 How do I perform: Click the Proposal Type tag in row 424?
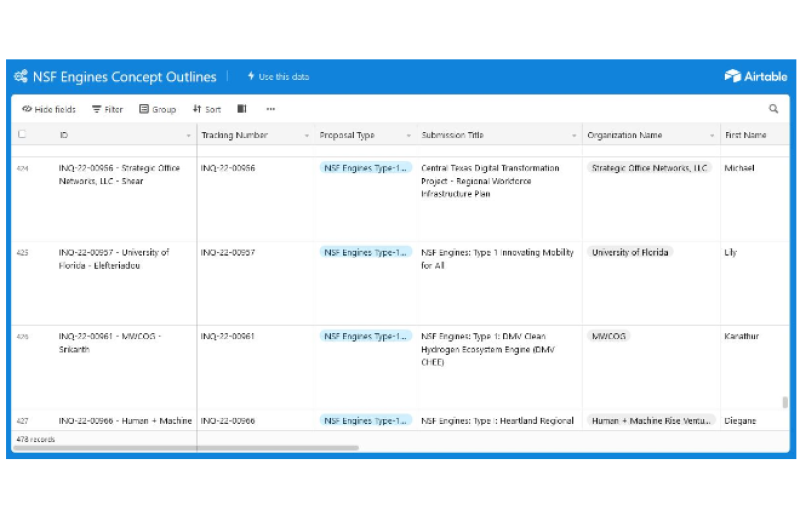click(x=365, y=168)
